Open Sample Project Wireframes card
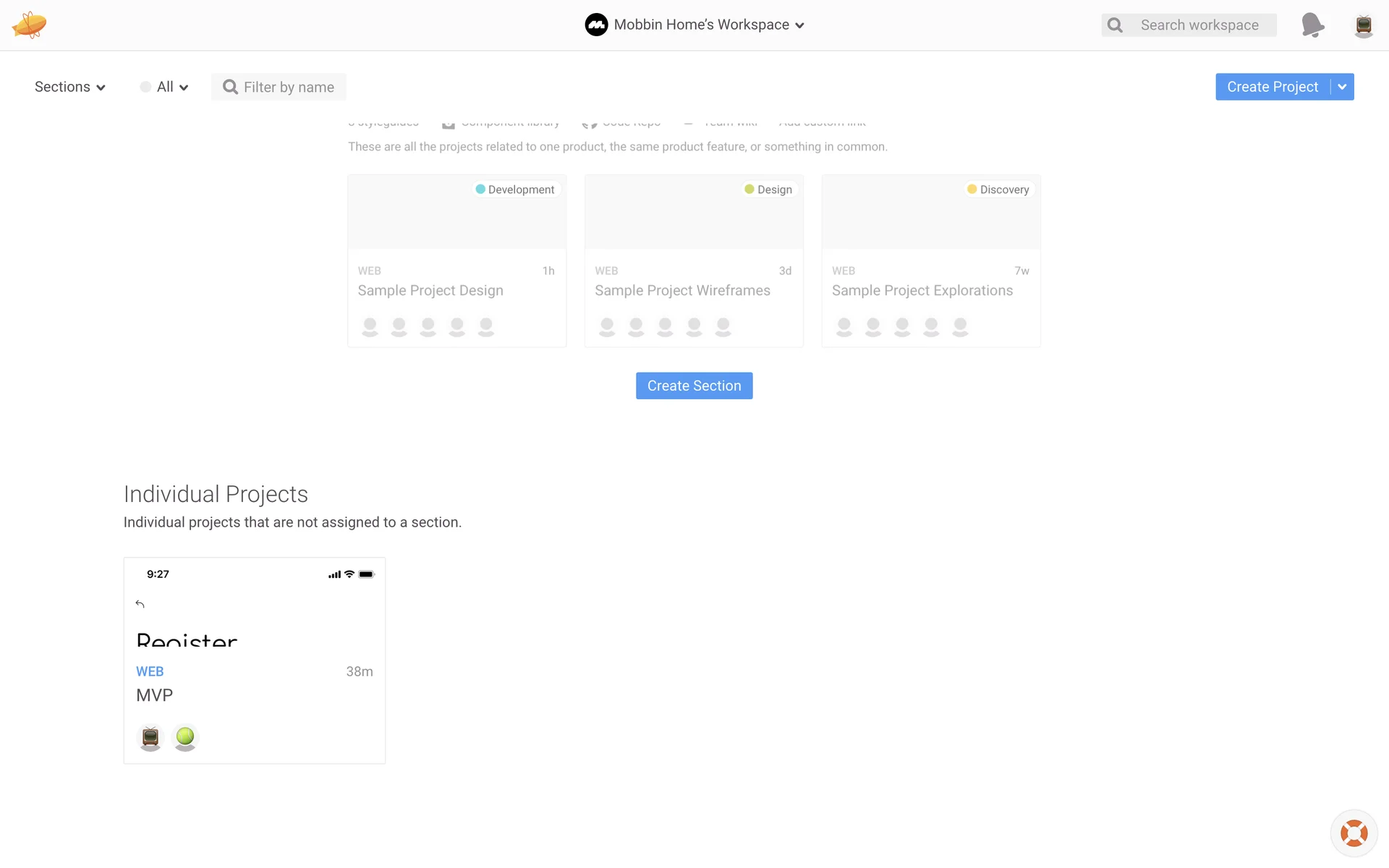Image resolution: width=1389 pixels, height=868 pixels. (693, 260)
